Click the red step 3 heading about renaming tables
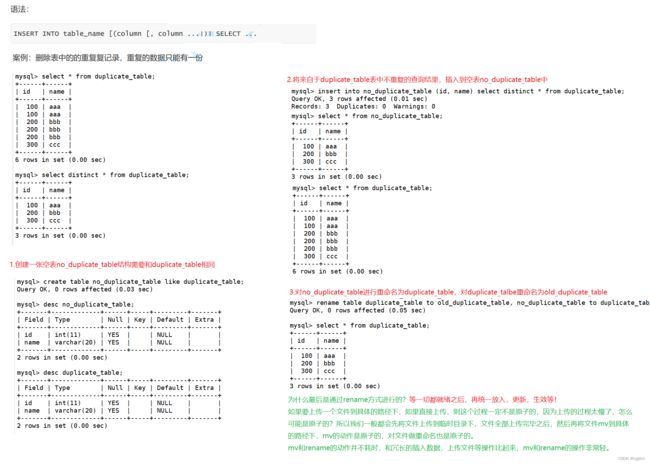Image resolution: width=650 pixels, height=464 pixels. (448, 292)
